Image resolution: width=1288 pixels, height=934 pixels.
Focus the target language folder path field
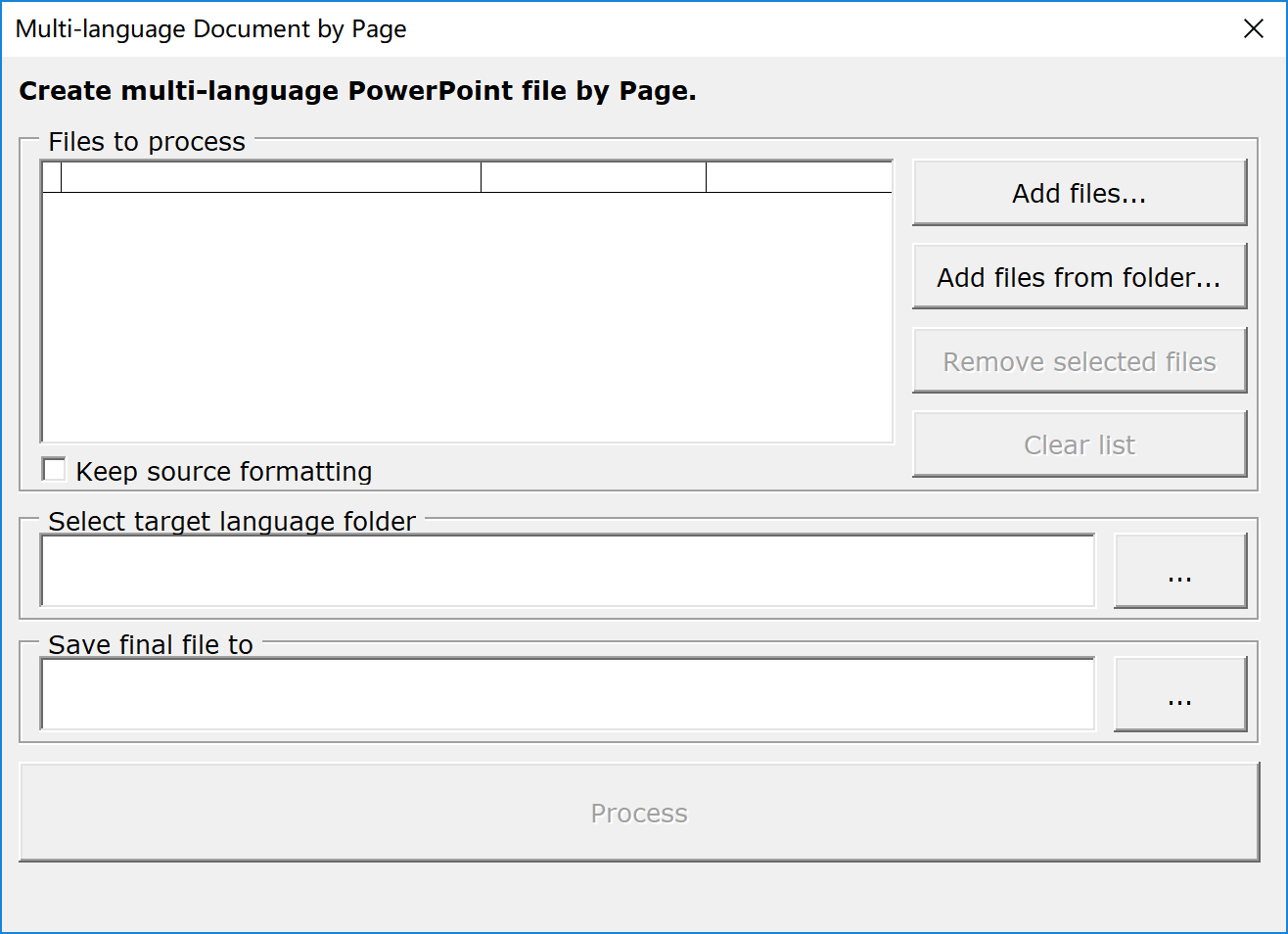coord(568,571)
